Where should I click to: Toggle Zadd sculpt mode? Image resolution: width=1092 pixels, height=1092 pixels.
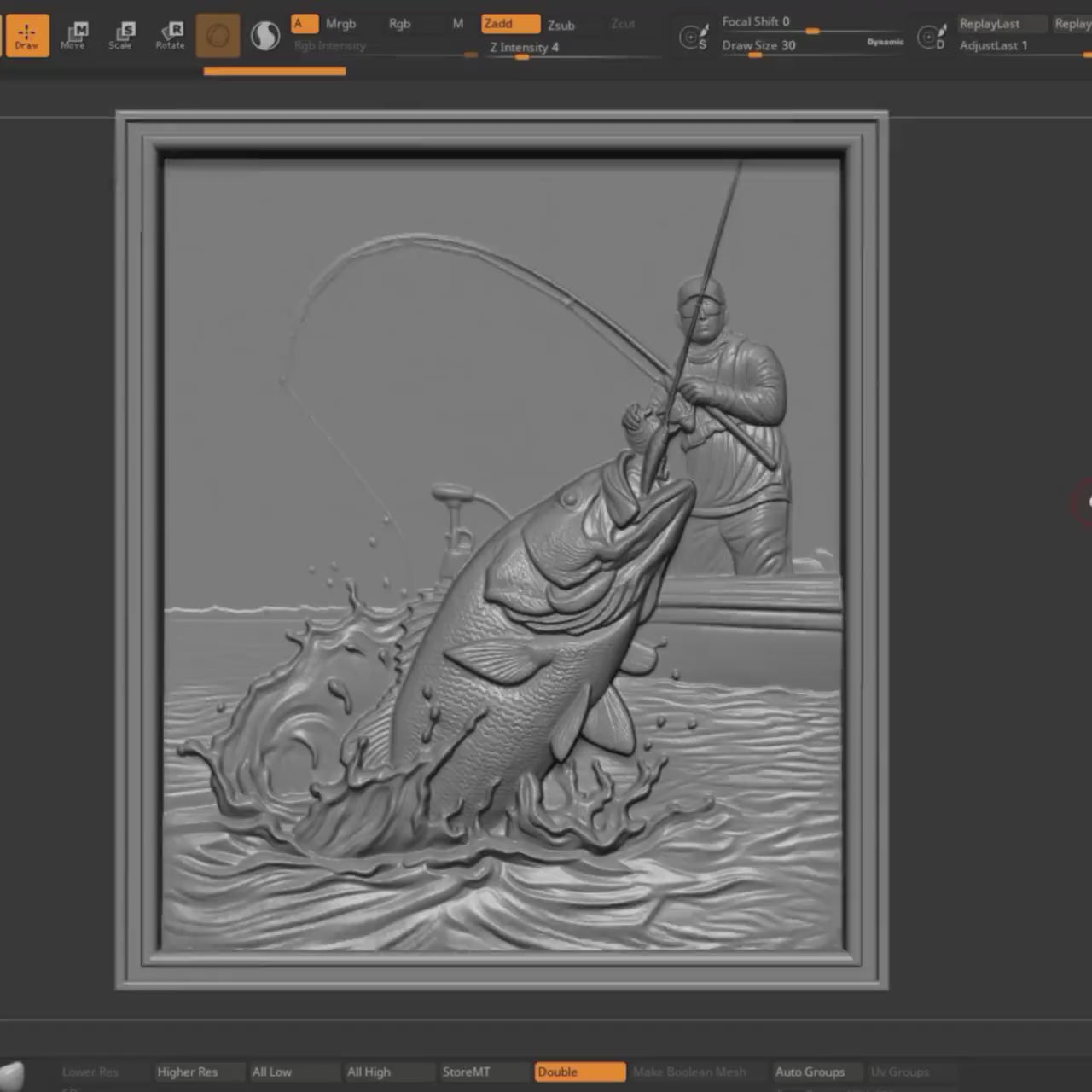tap(510, 24)
